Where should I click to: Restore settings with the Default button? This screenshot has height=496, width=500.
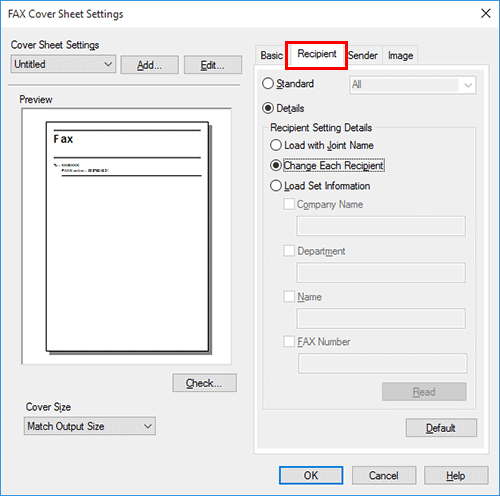[x=441, y=428]
